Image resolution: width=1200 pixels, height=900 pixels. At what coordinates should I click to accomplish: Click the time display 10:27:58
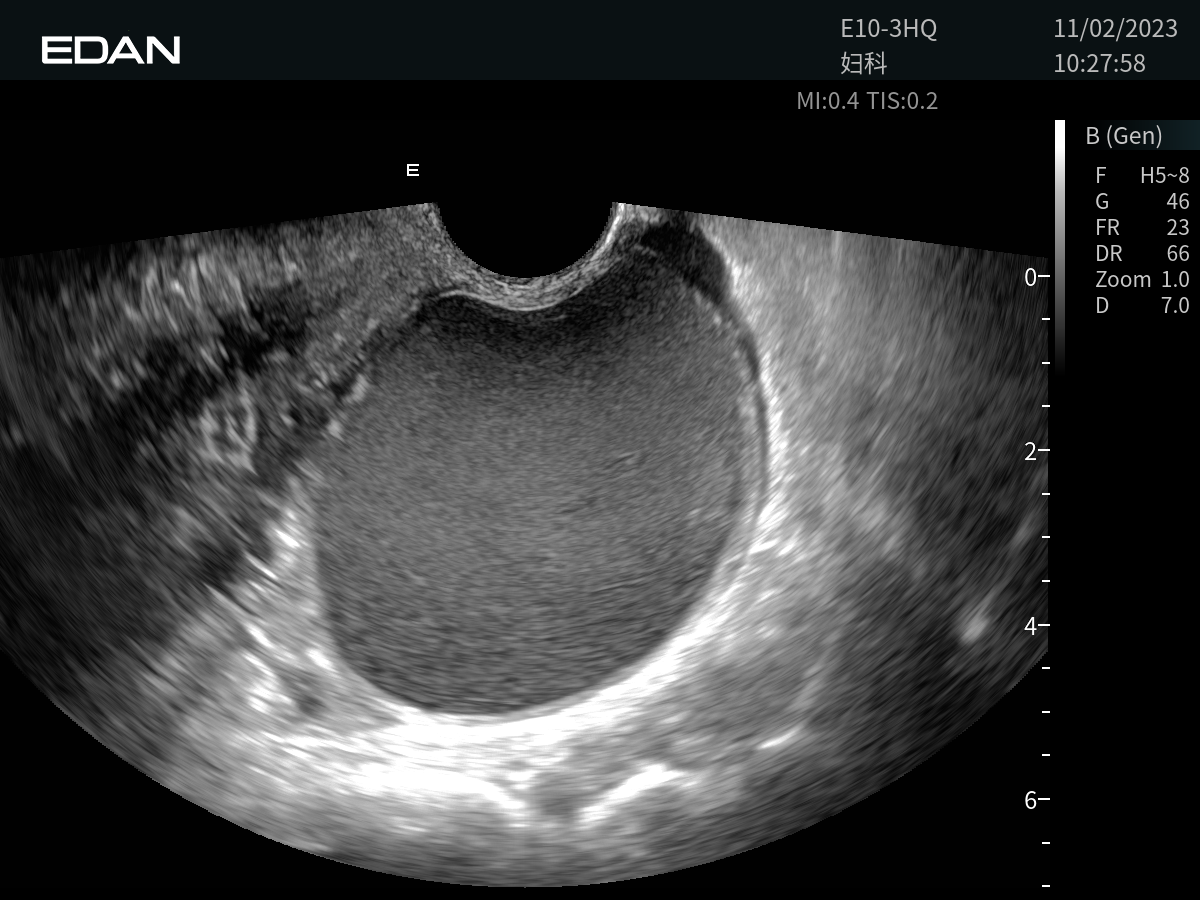(x=1099, y=64)
